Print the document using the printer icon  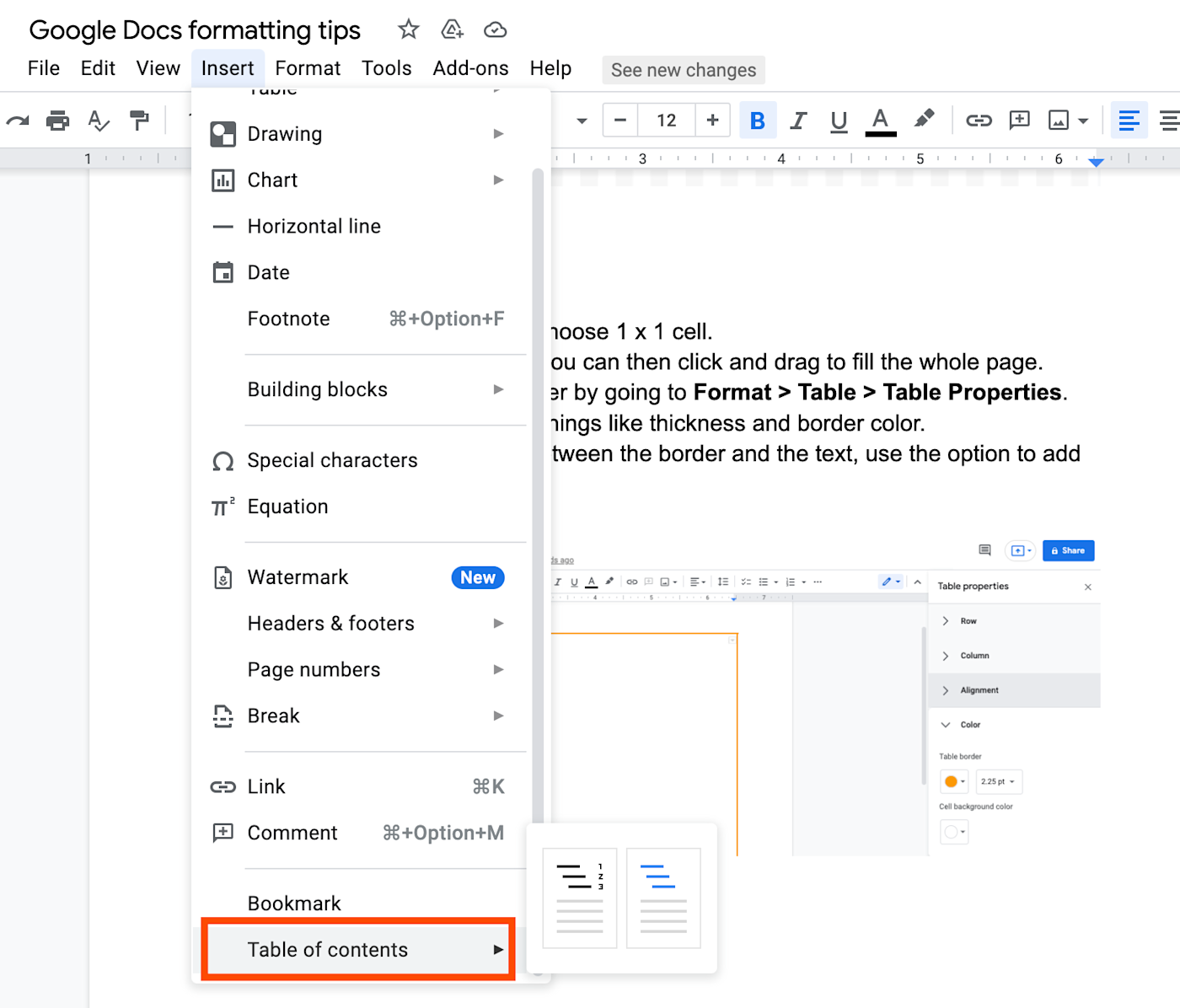(x=57, y=121)
